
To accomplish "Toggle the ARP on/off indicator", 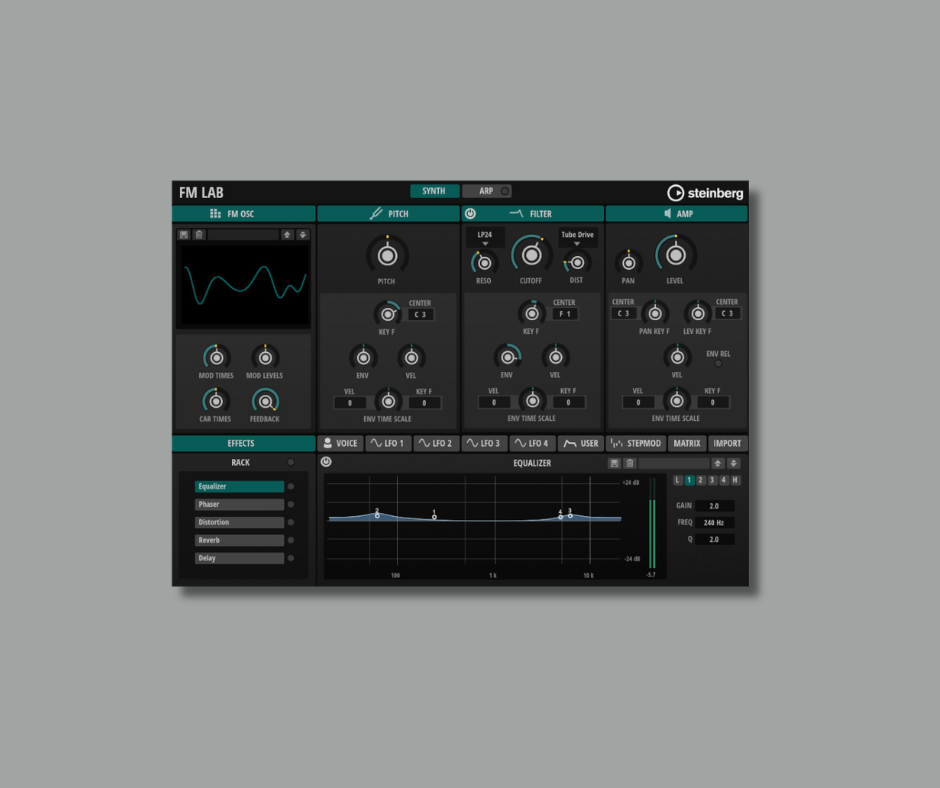I will (505, 191).
